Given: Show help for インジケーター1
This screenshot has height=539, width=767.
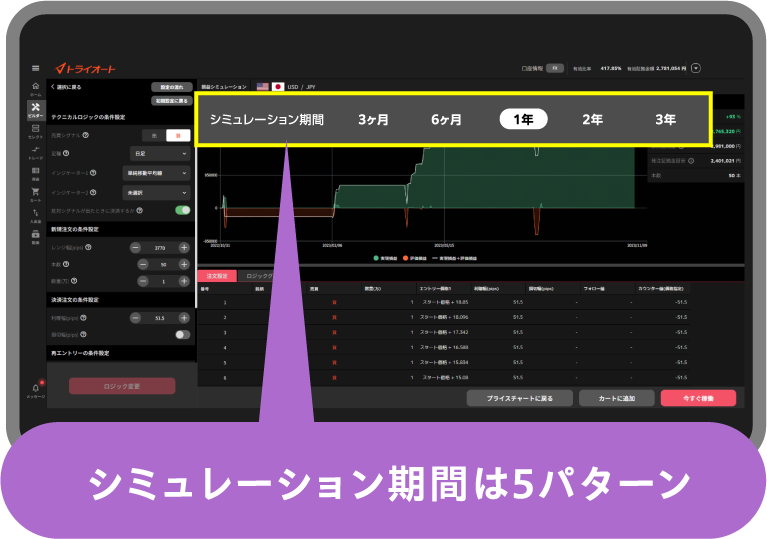Looking at the screenshot, I should point(93,173).
